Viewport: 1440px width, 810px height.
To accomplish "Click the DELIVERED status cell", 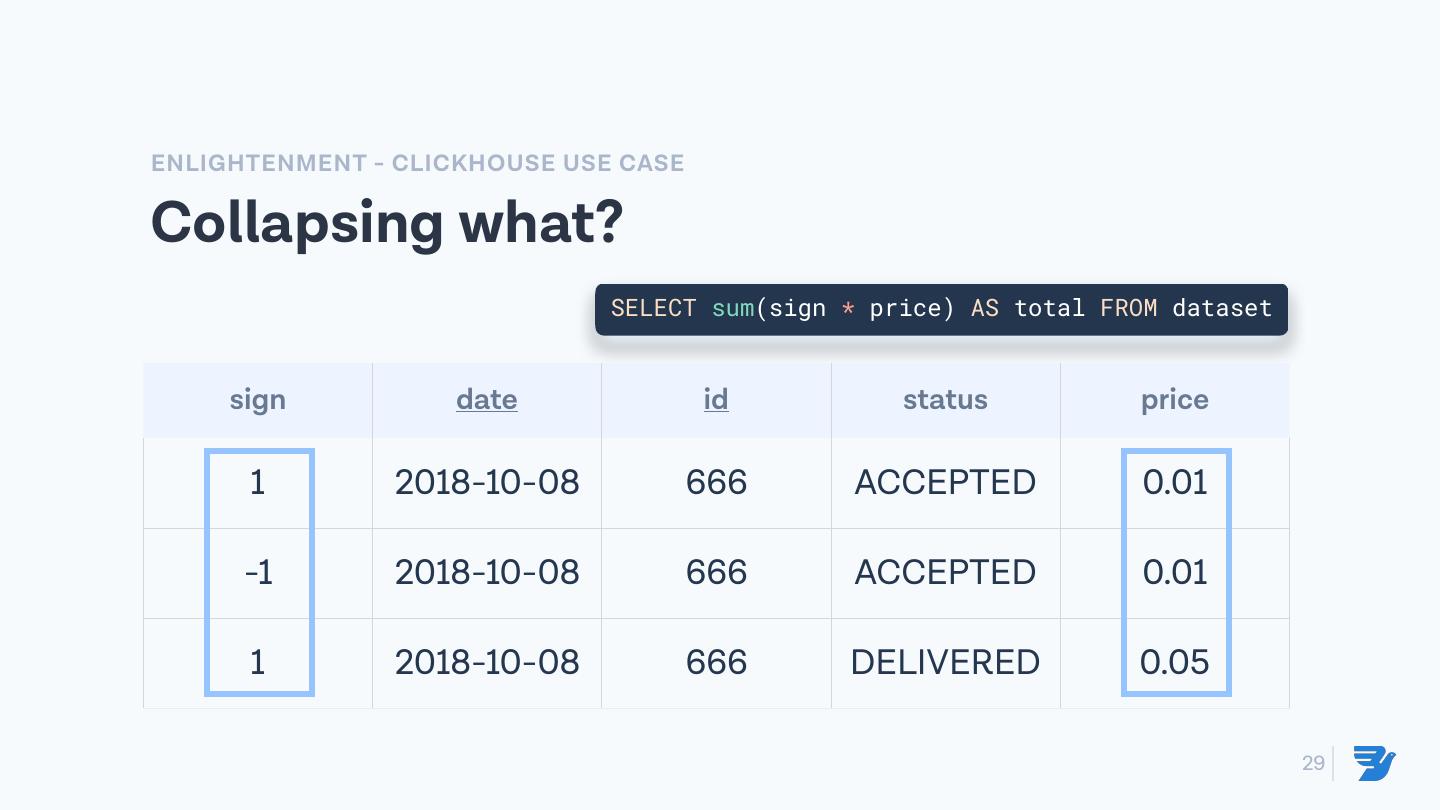I will click(x=945, y=662).
